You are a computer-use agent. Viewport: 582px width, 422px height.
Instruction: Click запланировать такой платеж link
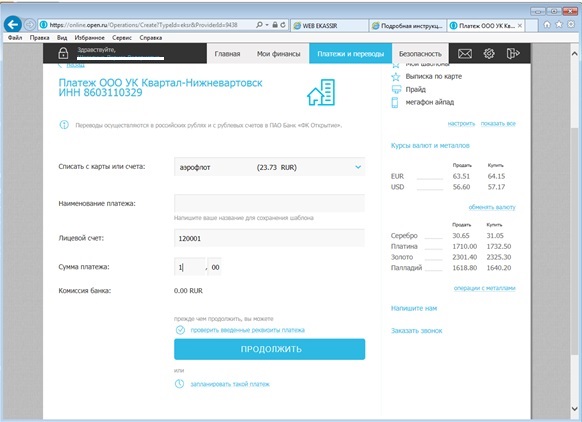pos(230,384)
